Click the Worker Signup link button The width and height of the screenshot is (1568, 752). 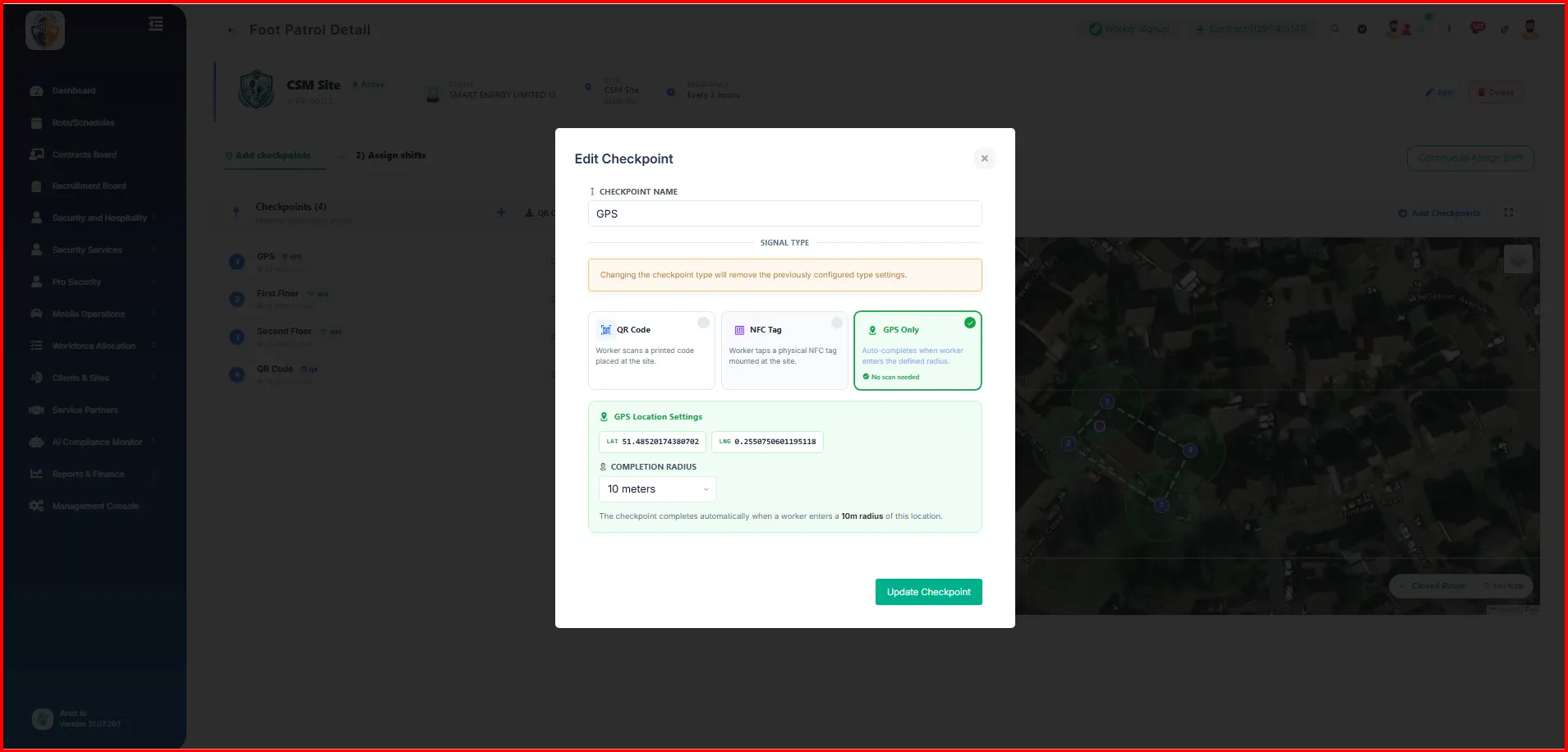(1129, 30)
